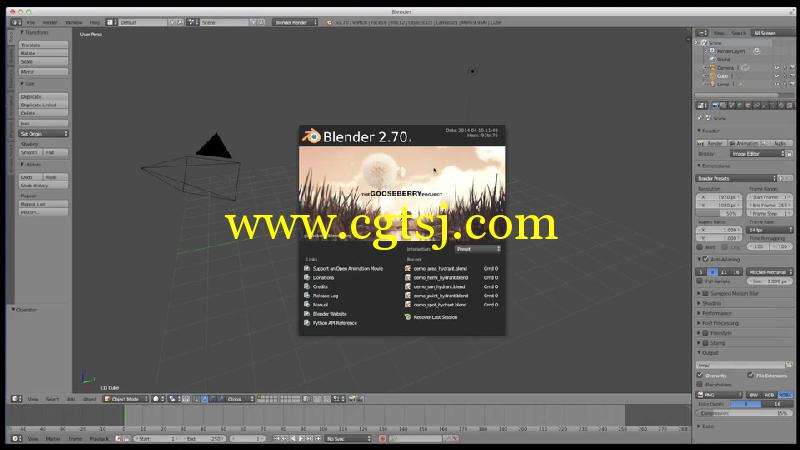
Task: Toggle the Full Sample checkbox
Action: [x=700, y=281]
